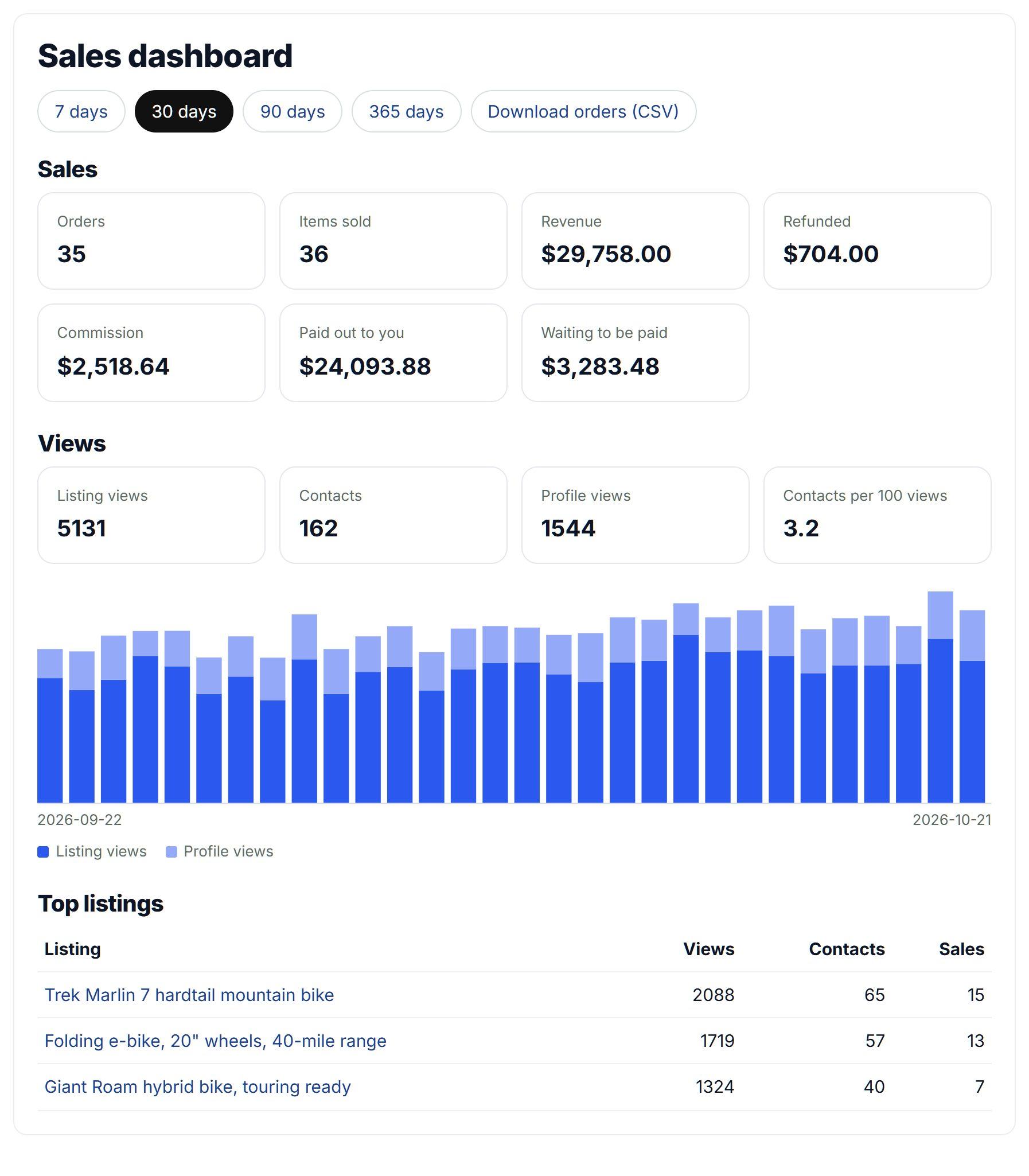Click the 2088 views cell
1029x1176 pixels.
tap(713, 995)
